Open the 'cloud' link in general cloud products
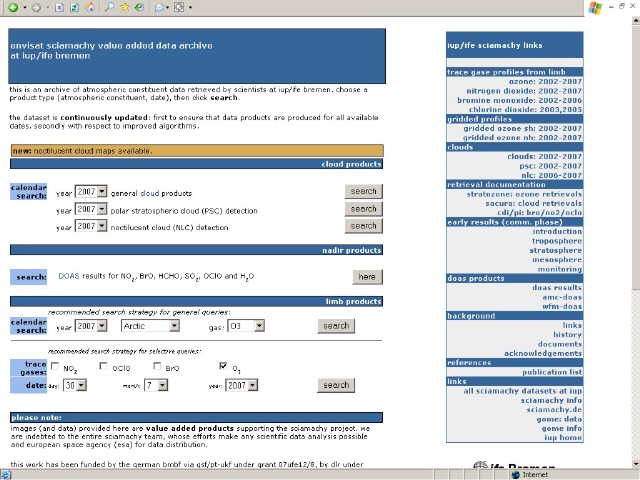 pos(150,193)
